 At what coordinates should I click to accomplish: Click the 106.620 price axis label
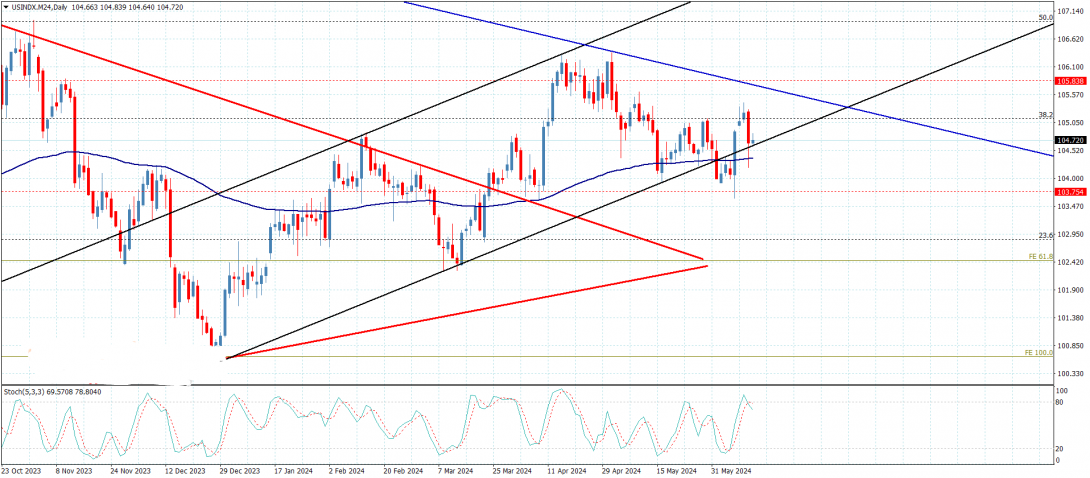(1071, 40)
